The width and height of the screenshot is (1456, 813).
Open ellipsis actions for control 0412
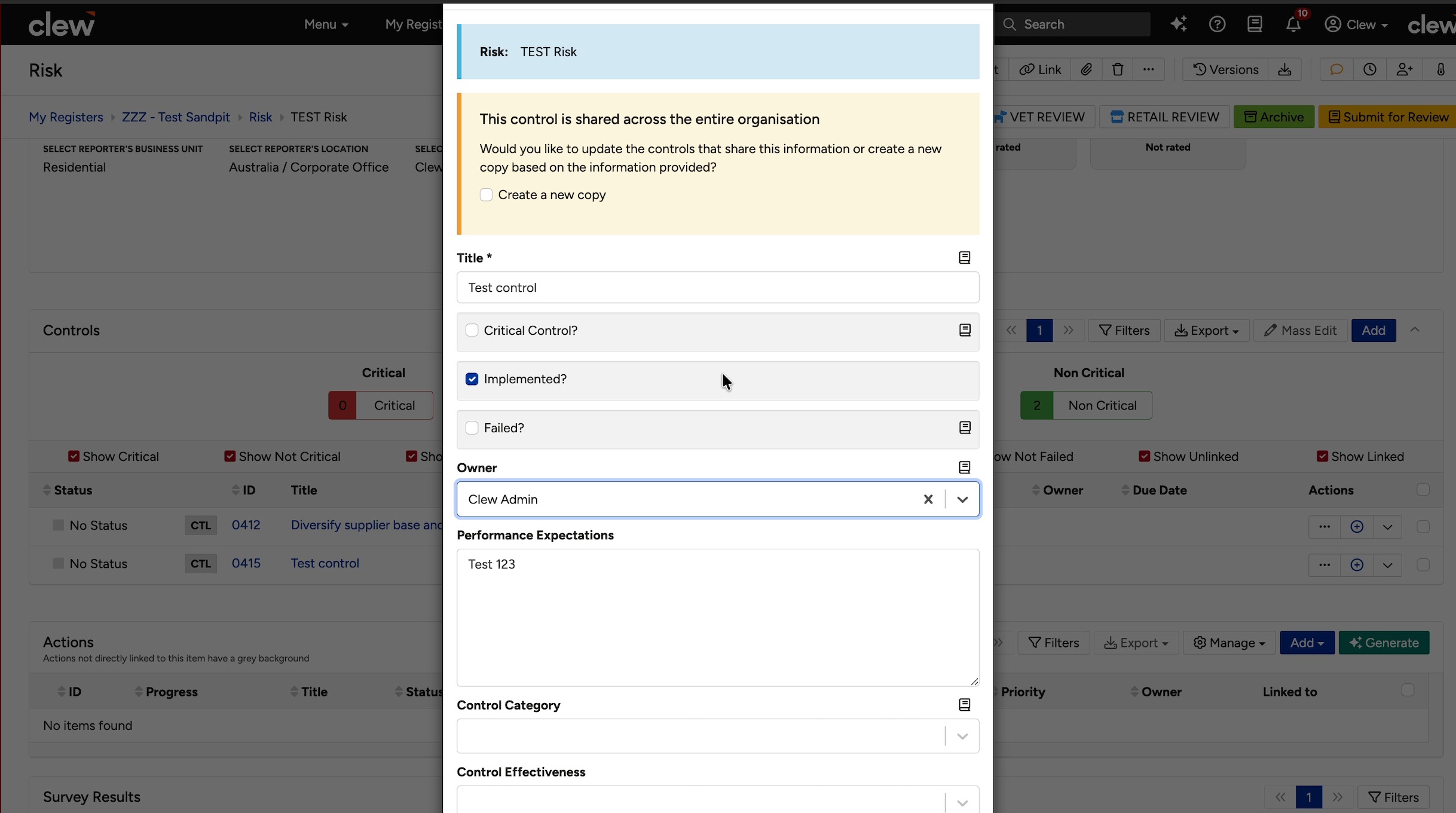click(1325, 527)
